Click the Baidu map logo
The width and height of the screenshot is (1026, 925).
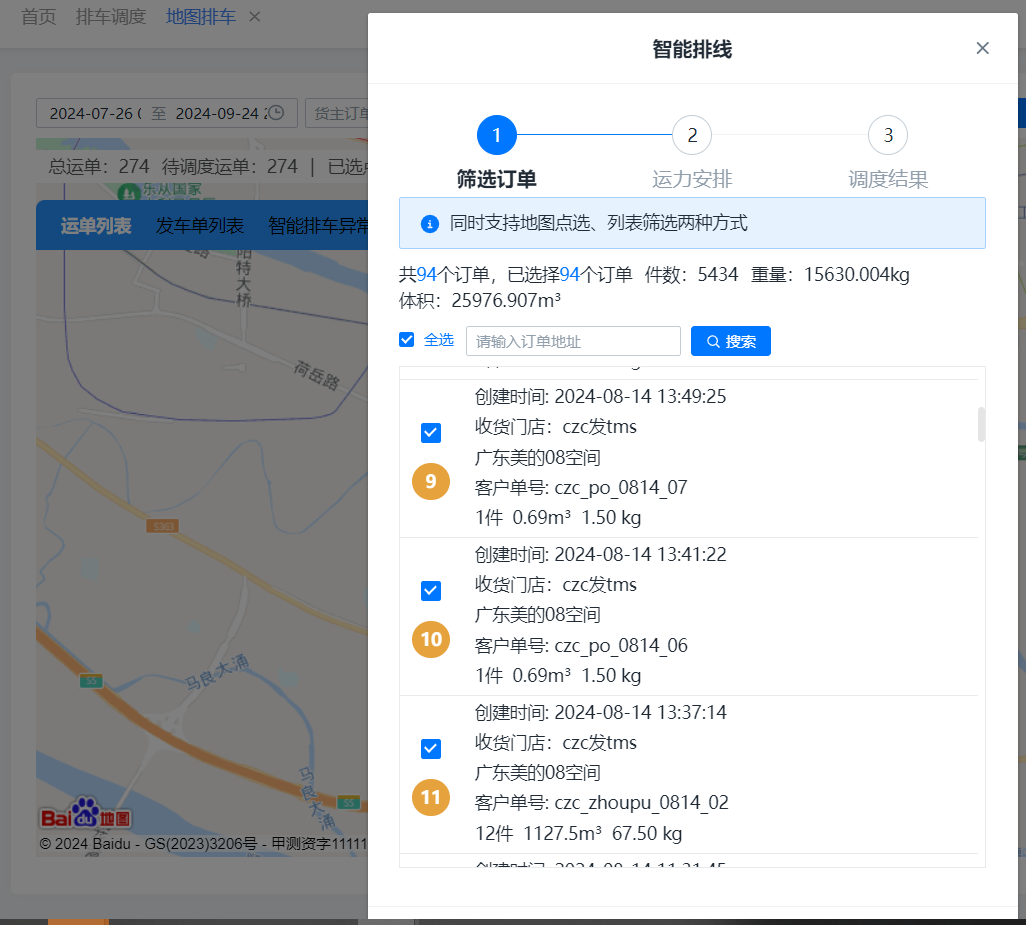[x=86, y=814]
